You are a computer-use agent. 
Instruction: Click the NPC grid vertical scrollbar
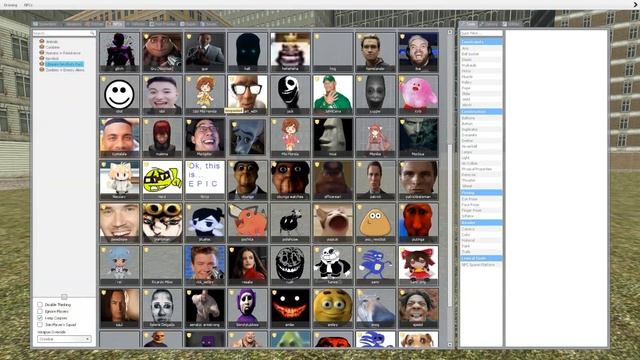tap(450, 225)
